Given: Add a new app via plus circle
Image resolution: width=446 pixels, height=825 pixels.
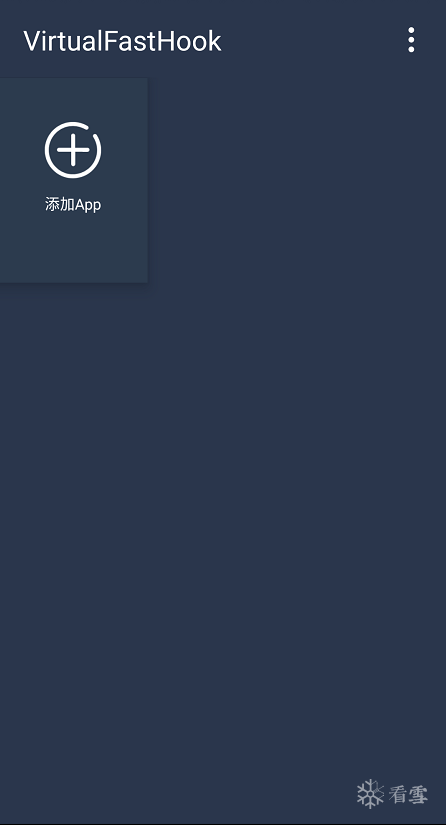Looking at the screenshot, I should coord(73,150).
